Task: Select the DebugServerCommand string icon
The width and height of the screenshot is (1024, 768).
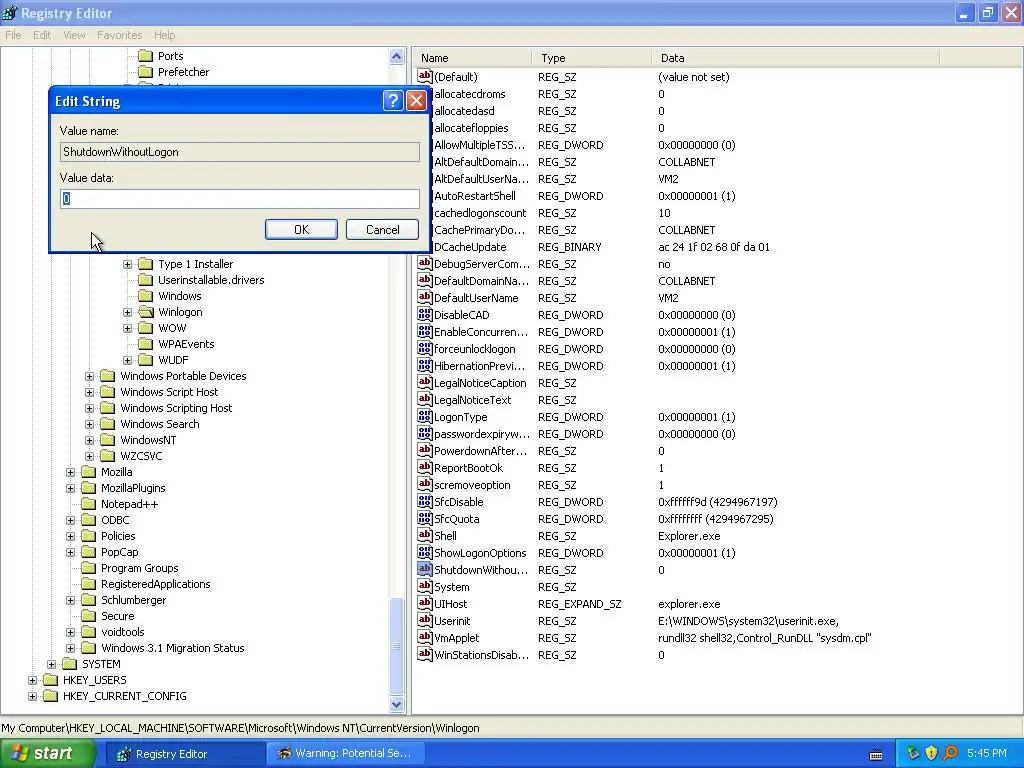Action: [424, 263]
